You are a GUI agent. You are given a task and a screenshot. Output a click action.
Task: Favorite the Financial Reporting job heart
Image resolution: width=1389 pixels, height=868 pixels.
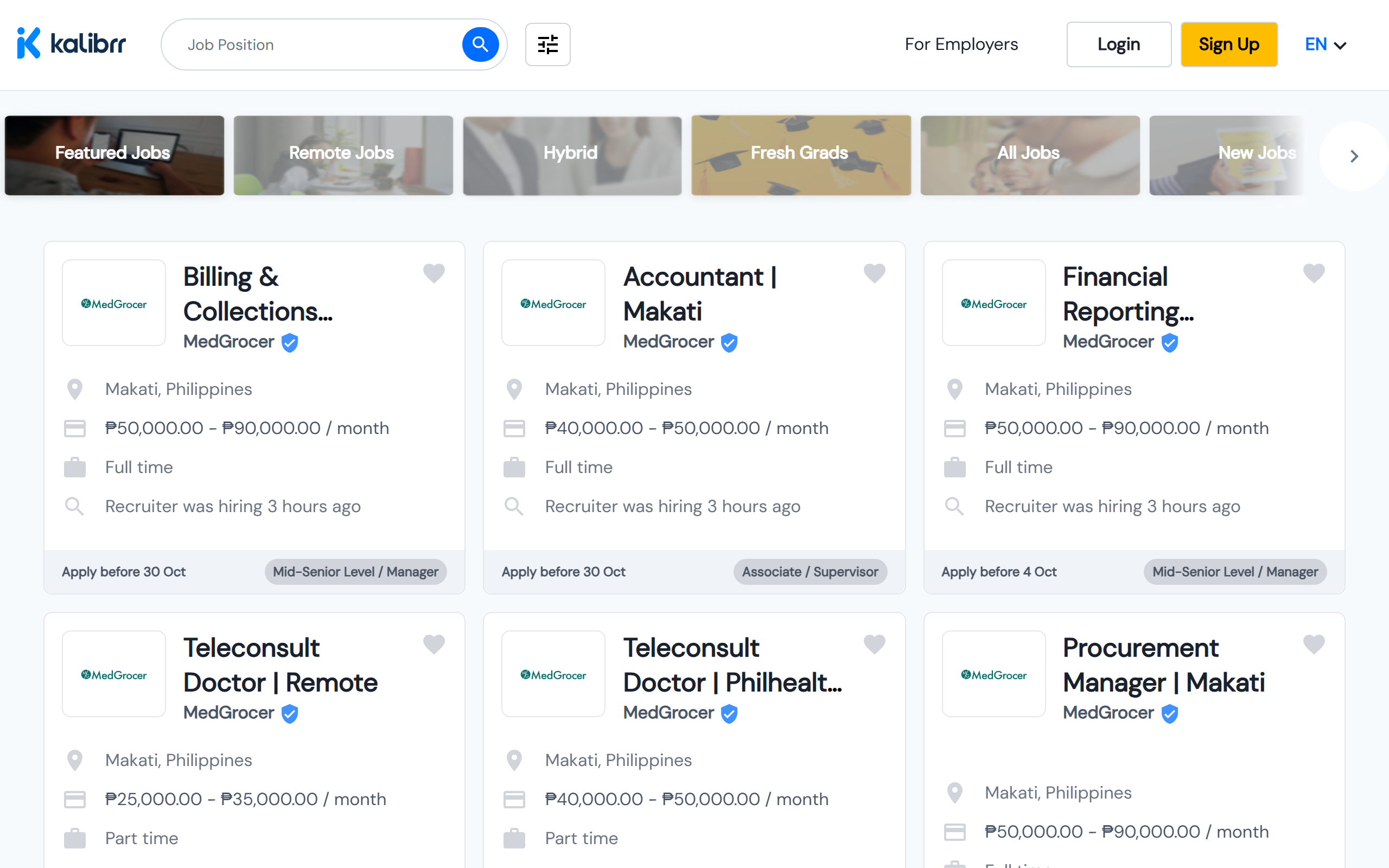tap(1314, 273)
